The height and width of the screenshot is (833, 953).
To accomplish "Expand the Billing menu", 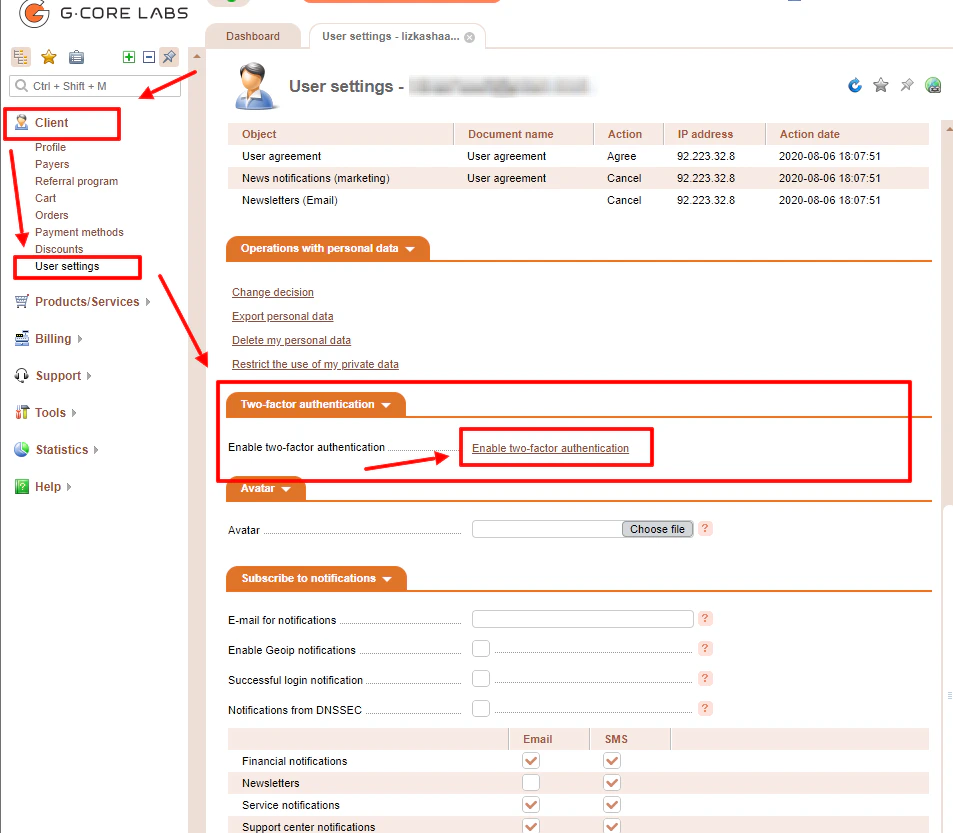I will [x=80, y=339].
